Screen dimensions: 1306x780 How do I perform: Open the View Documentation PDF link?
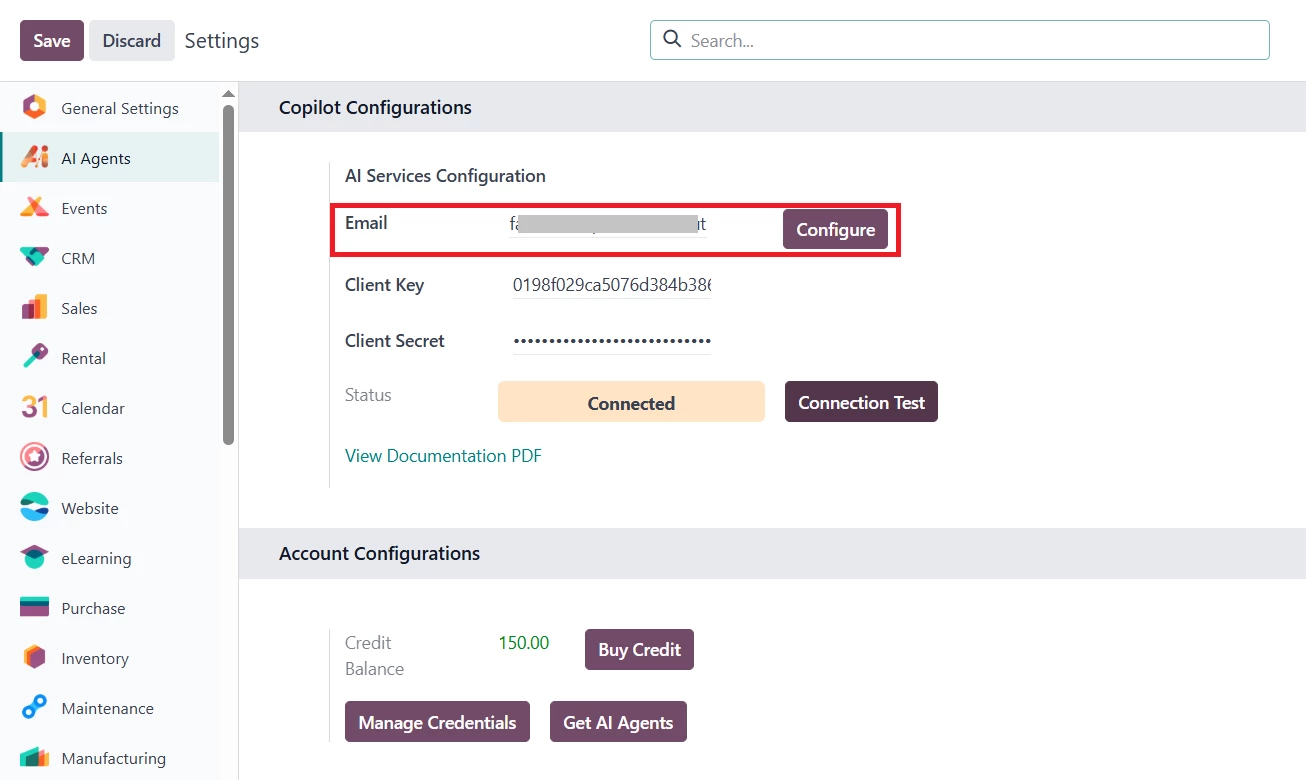443,456
